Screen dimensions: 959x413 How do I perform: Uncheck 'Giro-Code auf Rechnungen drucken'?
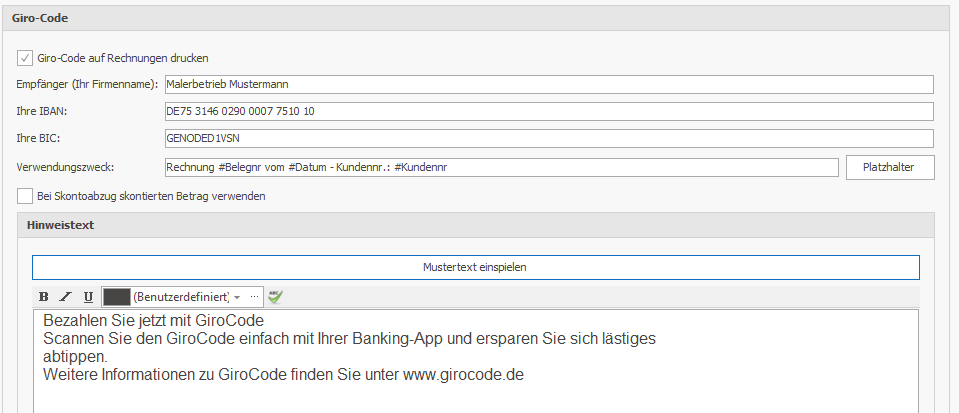25,58
